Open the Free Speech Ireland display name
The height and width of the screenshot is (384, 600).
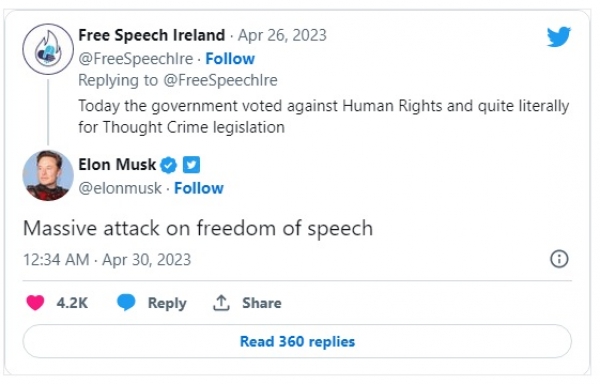point(152,35)
